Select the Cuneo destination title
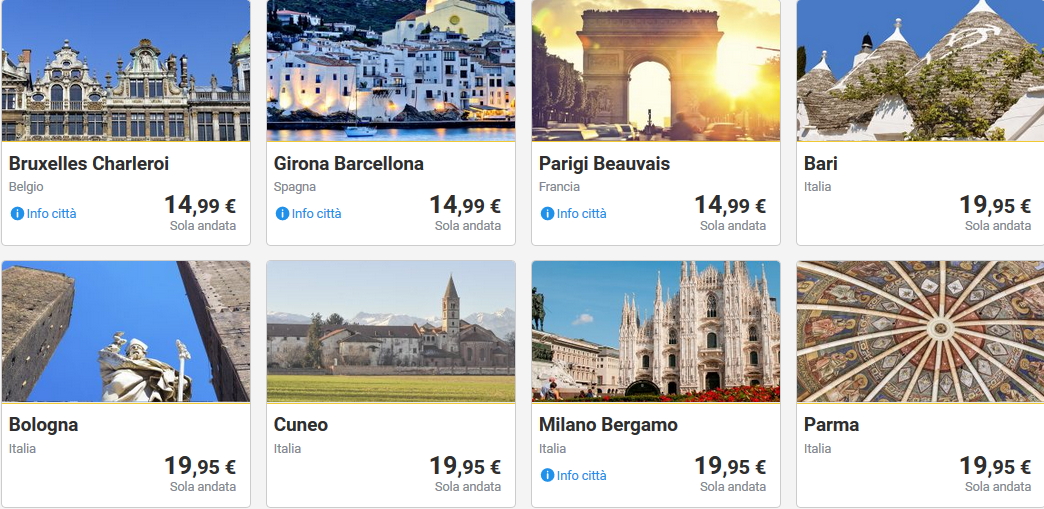Image resolution: width=1044 pixels, height=509 pixels. (x=301, y=425)
